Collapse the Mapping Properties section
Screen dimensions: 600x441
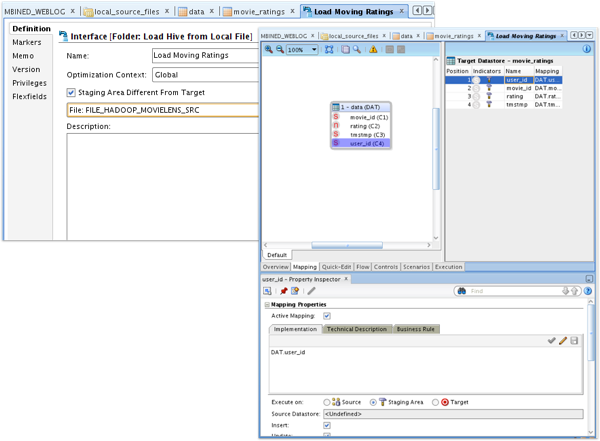tap(266, 304)
